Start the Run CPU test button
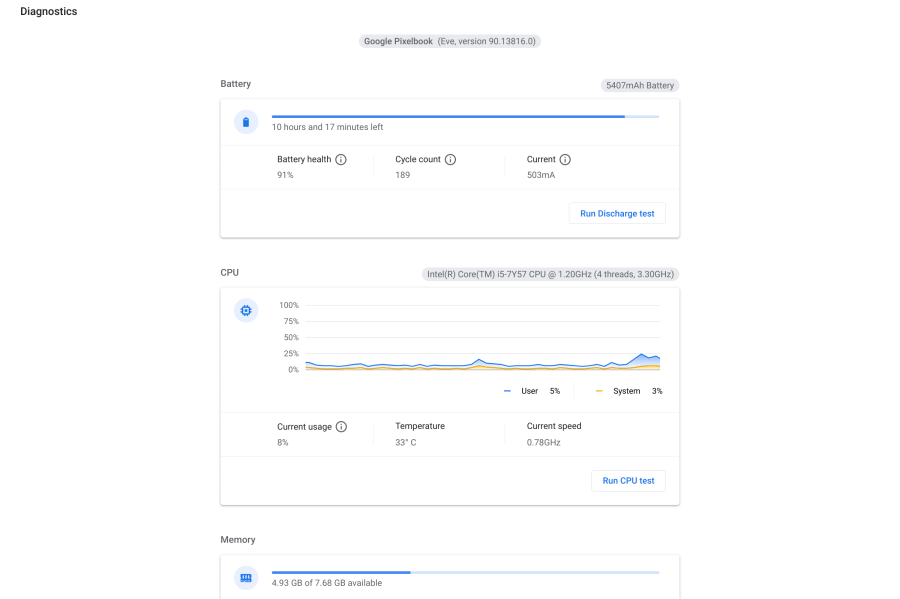 tap(628, 481)
